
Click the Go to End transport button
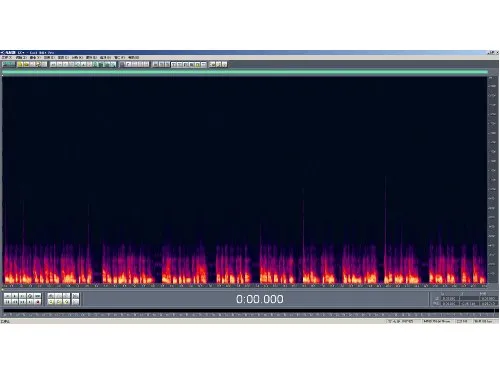tap(30, 302)
